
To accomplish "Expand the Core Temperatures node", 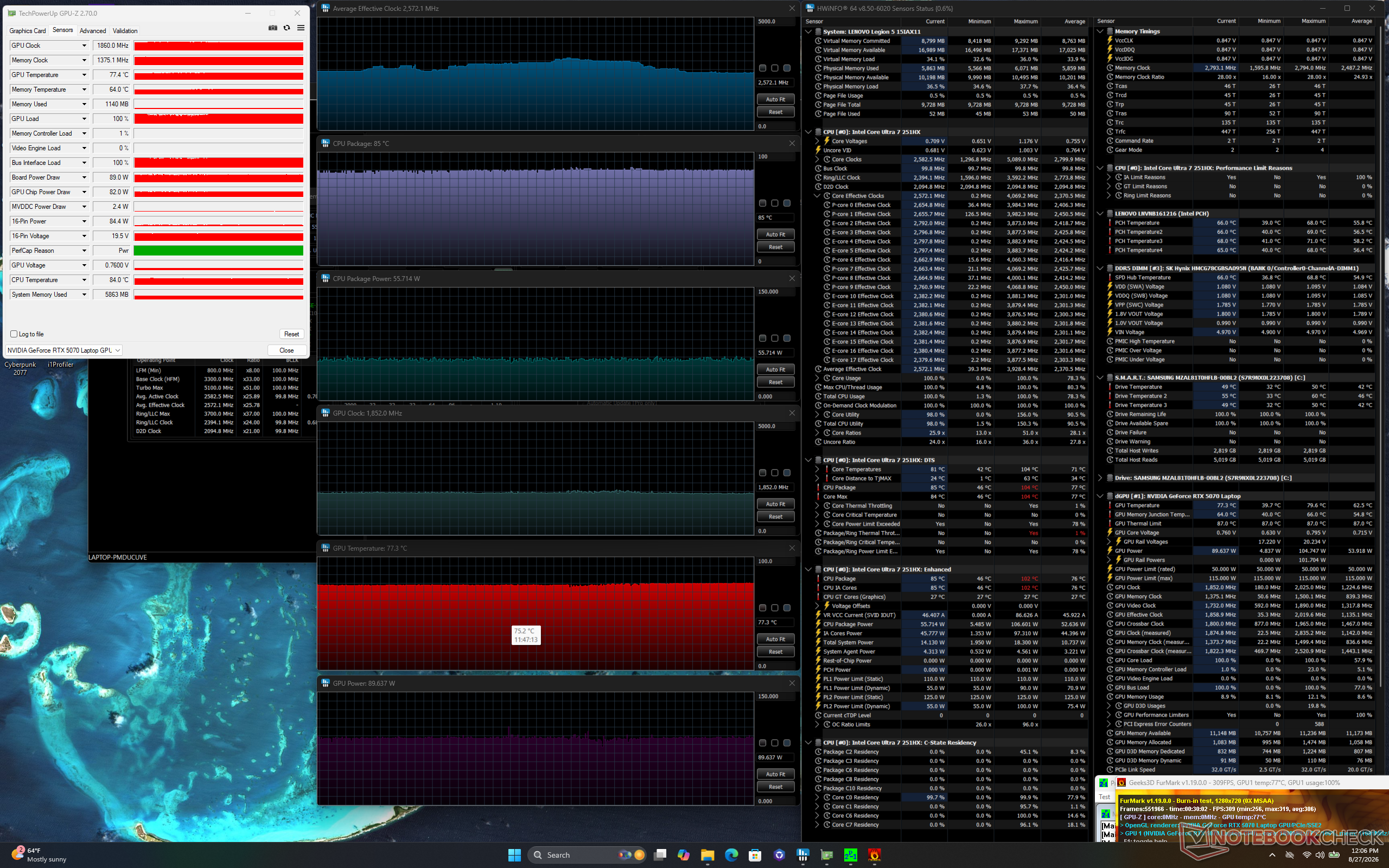I will pyautogui.click(x=817, y=470).
